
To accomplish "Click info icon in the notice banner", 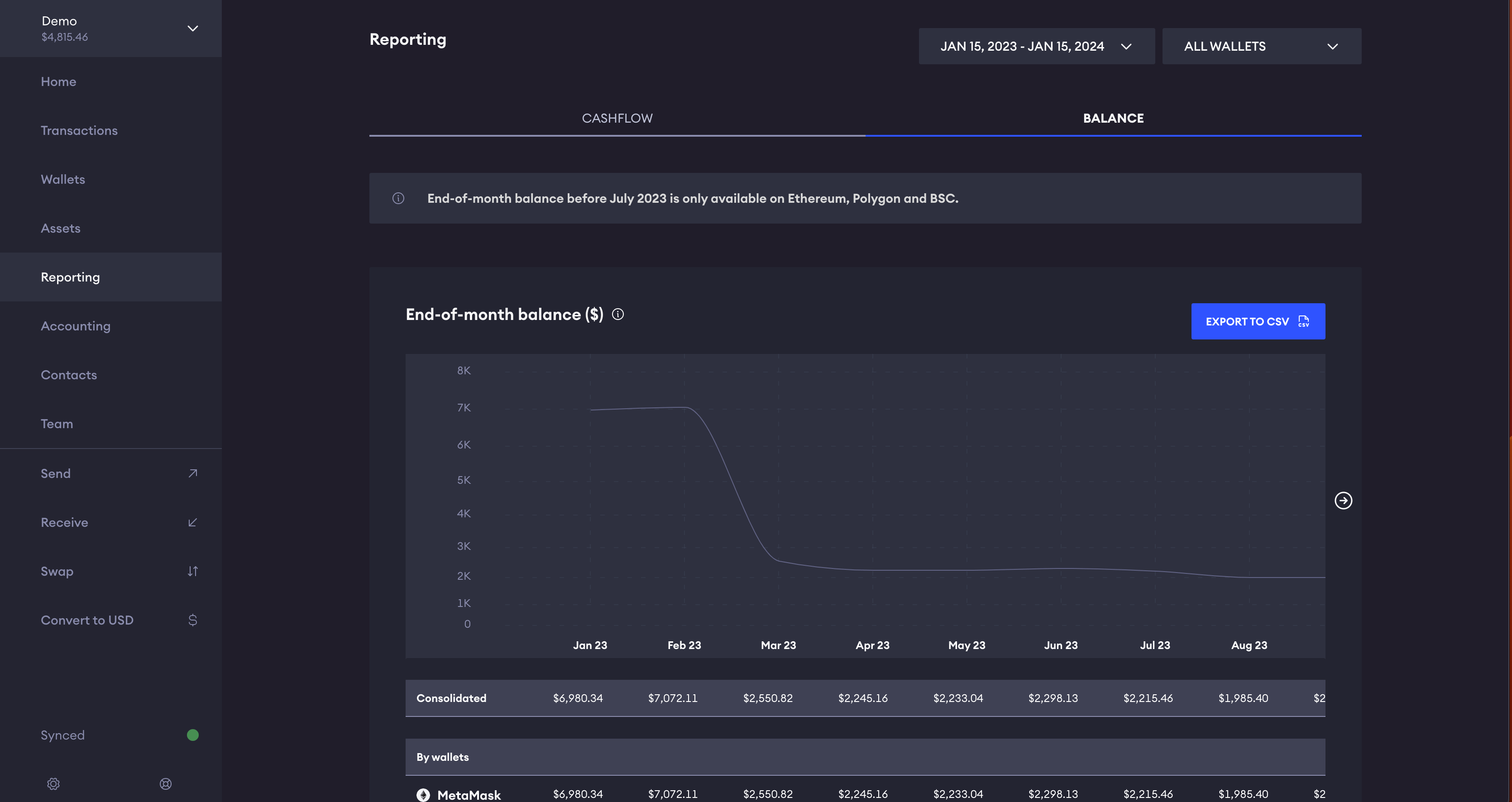I will (x=398, y=198).
